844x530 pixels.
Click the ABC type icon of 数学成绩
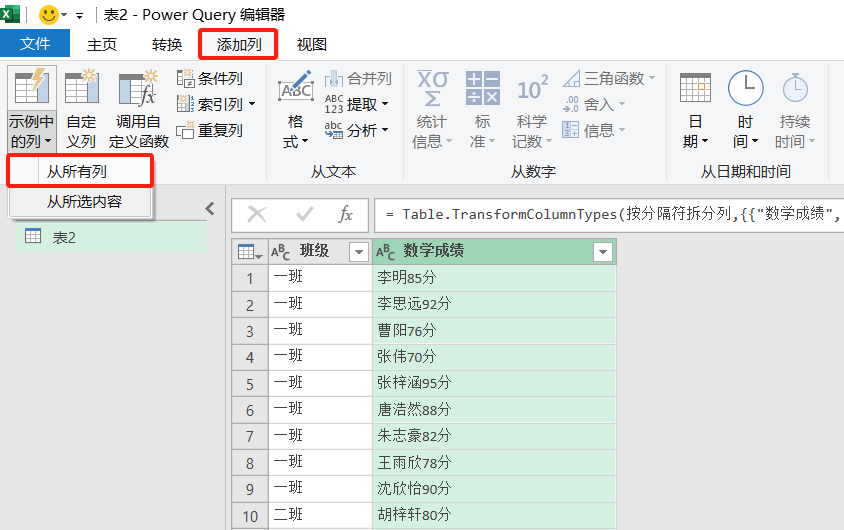[385, 252]
